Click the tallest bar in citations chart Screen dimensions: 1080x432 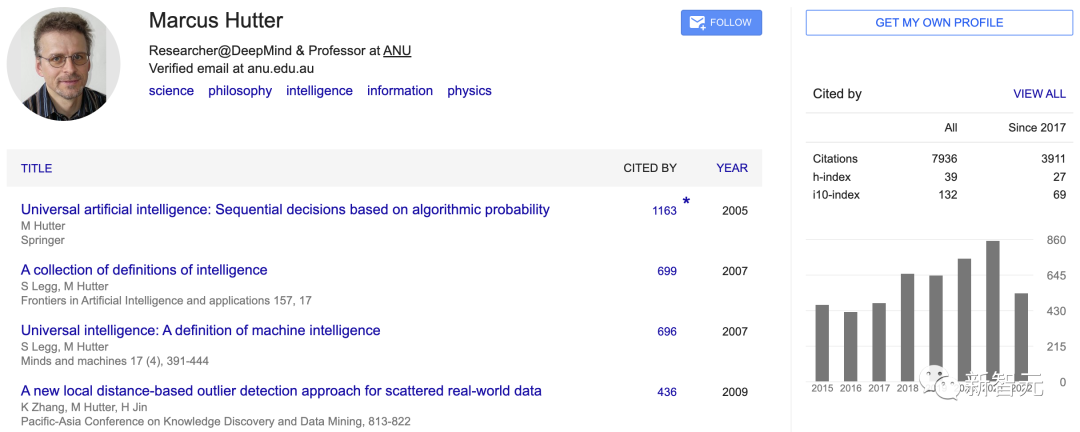tap(993, 311)
